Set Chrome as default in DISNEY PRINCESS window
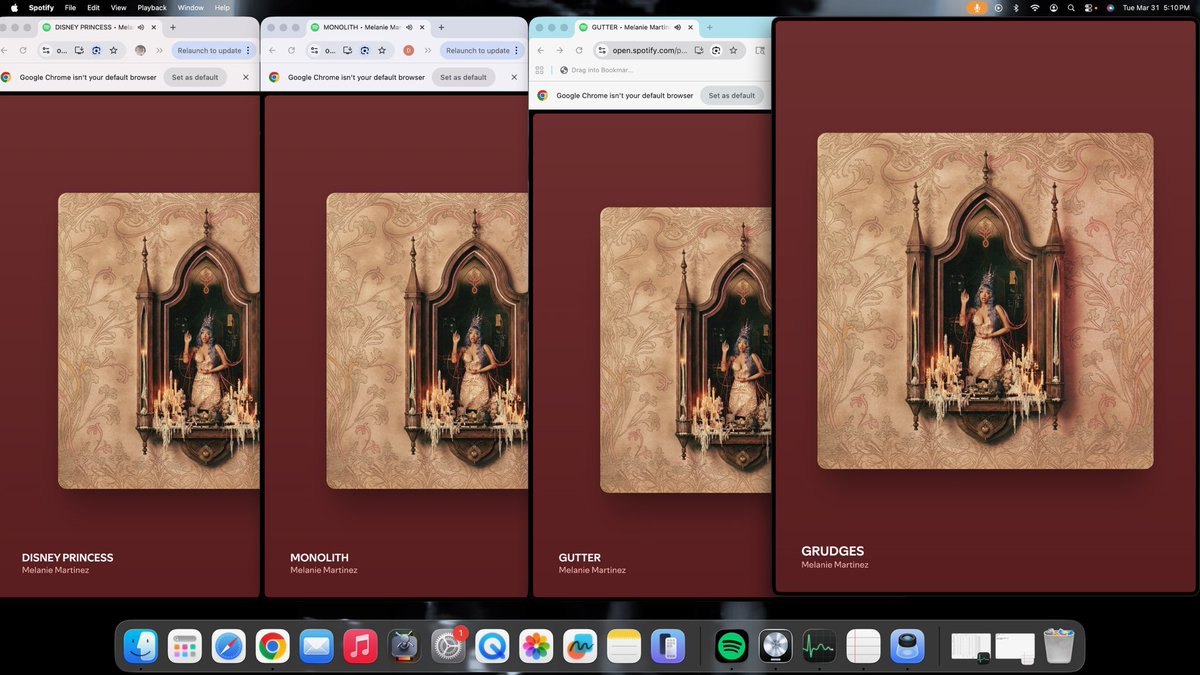The height and width of the screenshot is (675, 1200). (195, 77)
